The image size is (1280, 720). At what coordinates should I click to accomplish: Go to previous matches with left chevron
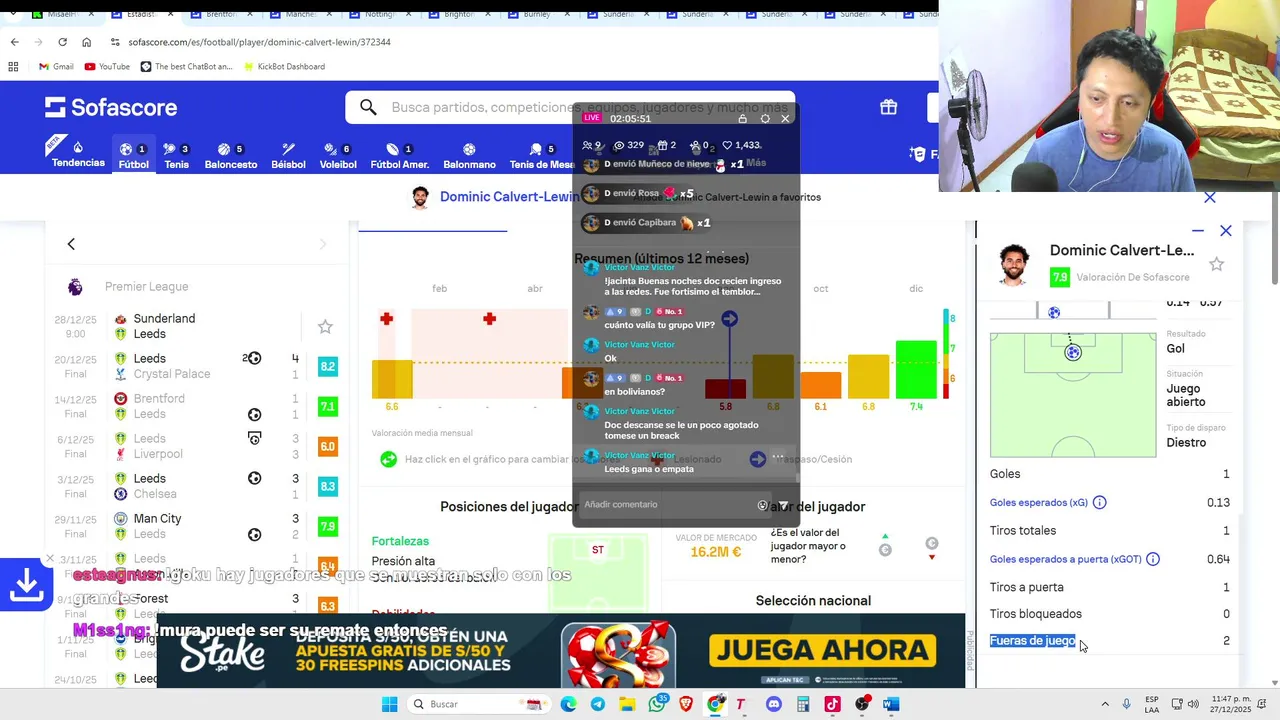pos(71,244)
